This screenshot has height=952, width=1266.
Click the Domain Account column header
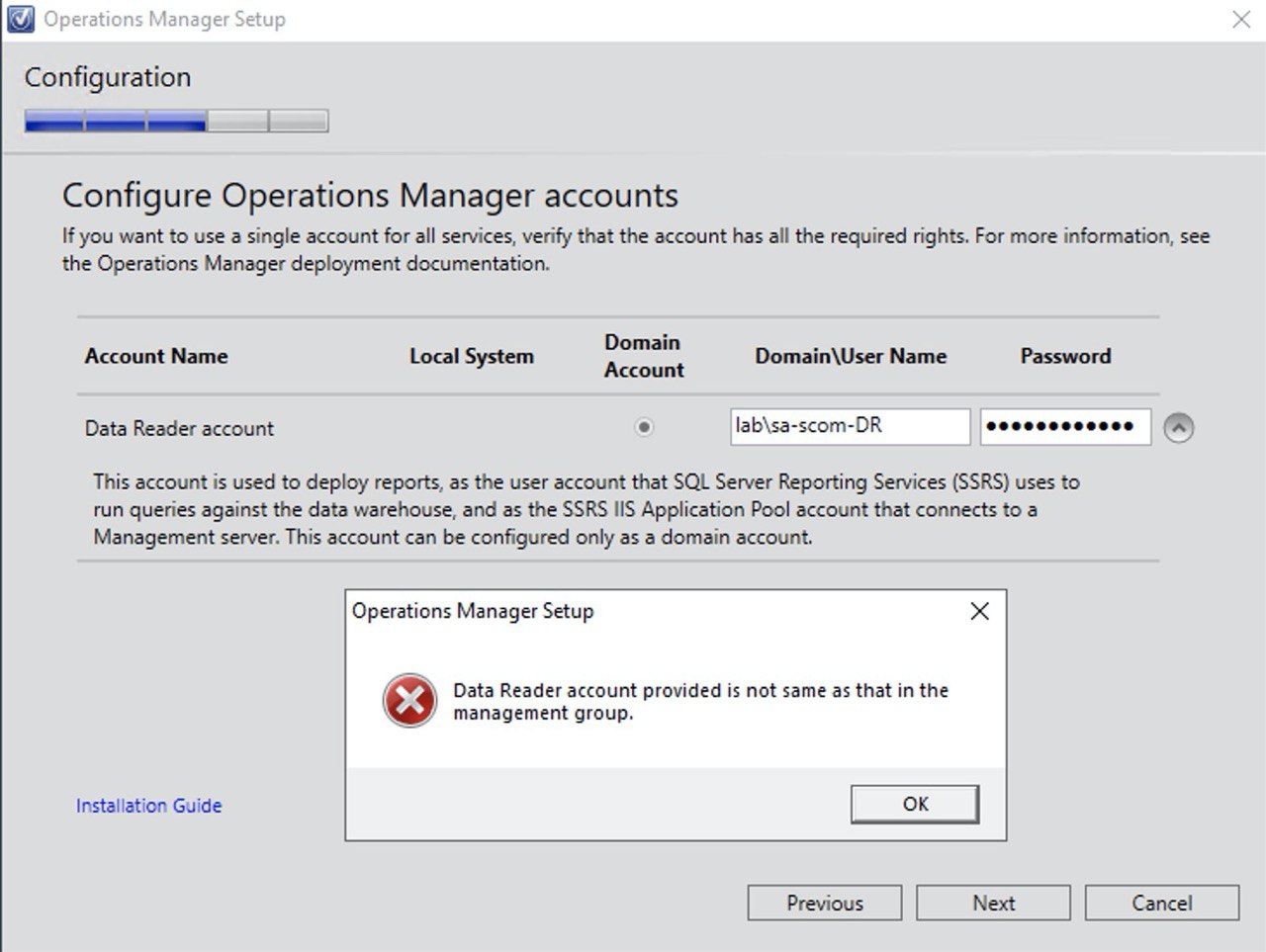(644, 356)
